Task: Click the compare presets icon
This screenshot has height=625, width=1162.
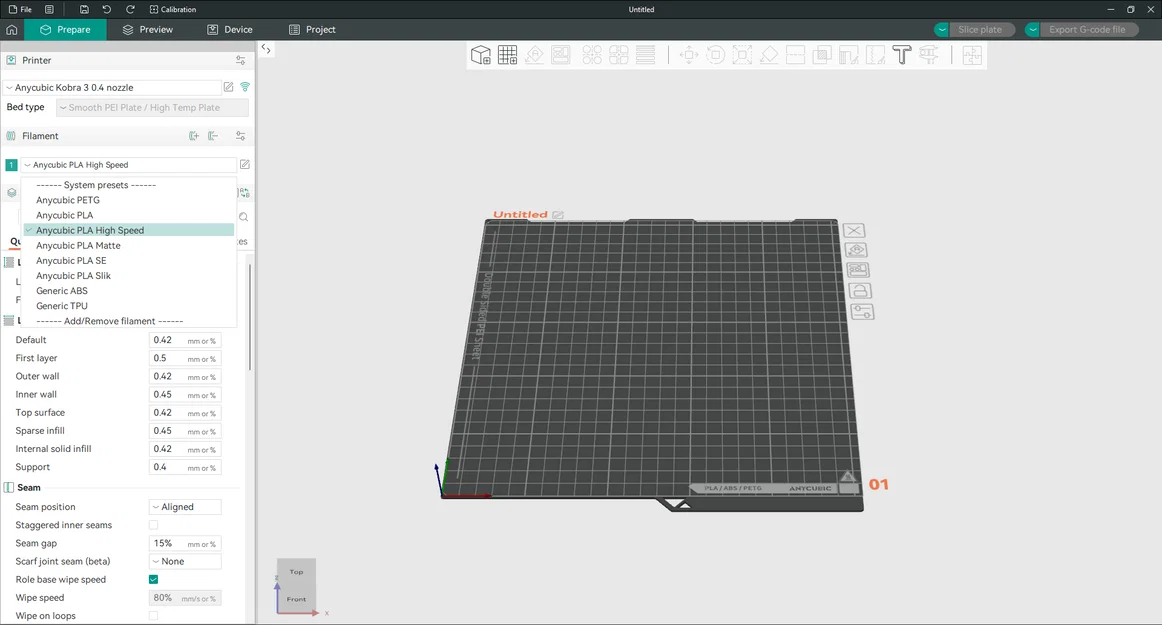Action: 244,193
